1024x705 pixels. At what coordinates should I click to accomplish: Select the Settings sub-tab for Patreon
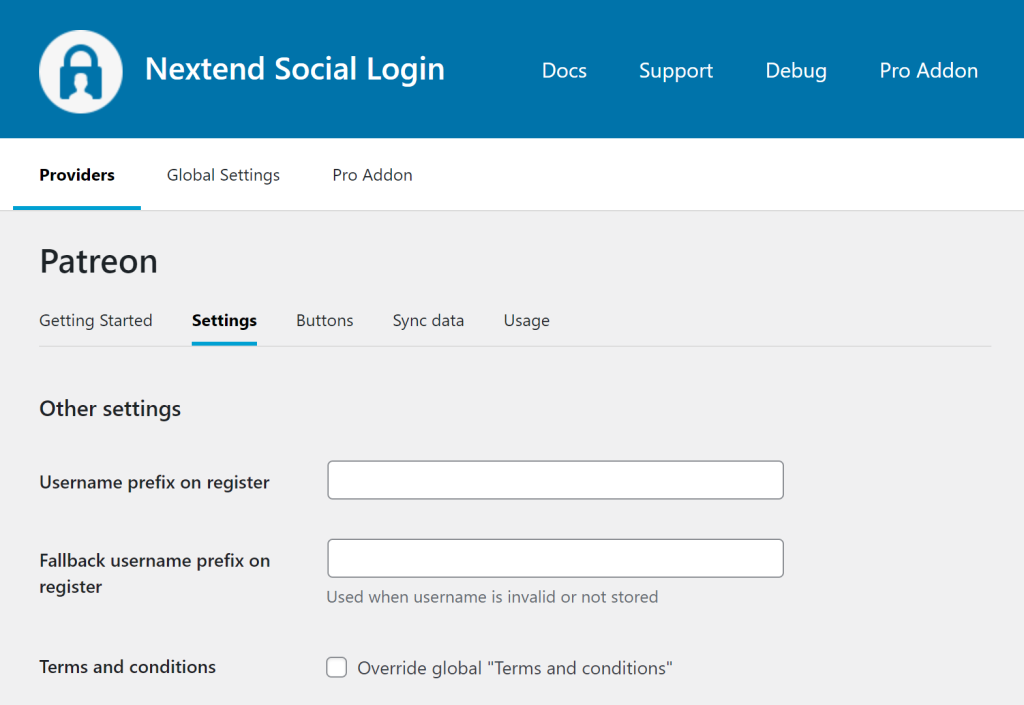pyautogui.click(x=224, y=321)
